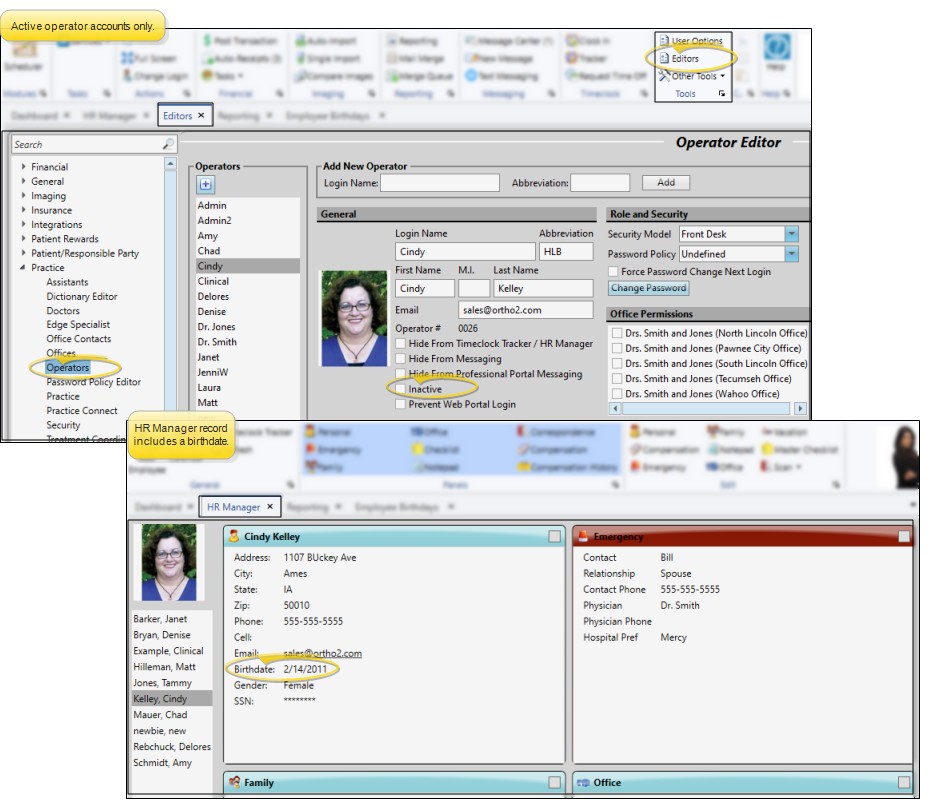Click the Emergency panel header icon
The image size is (930, 810).
582,537
